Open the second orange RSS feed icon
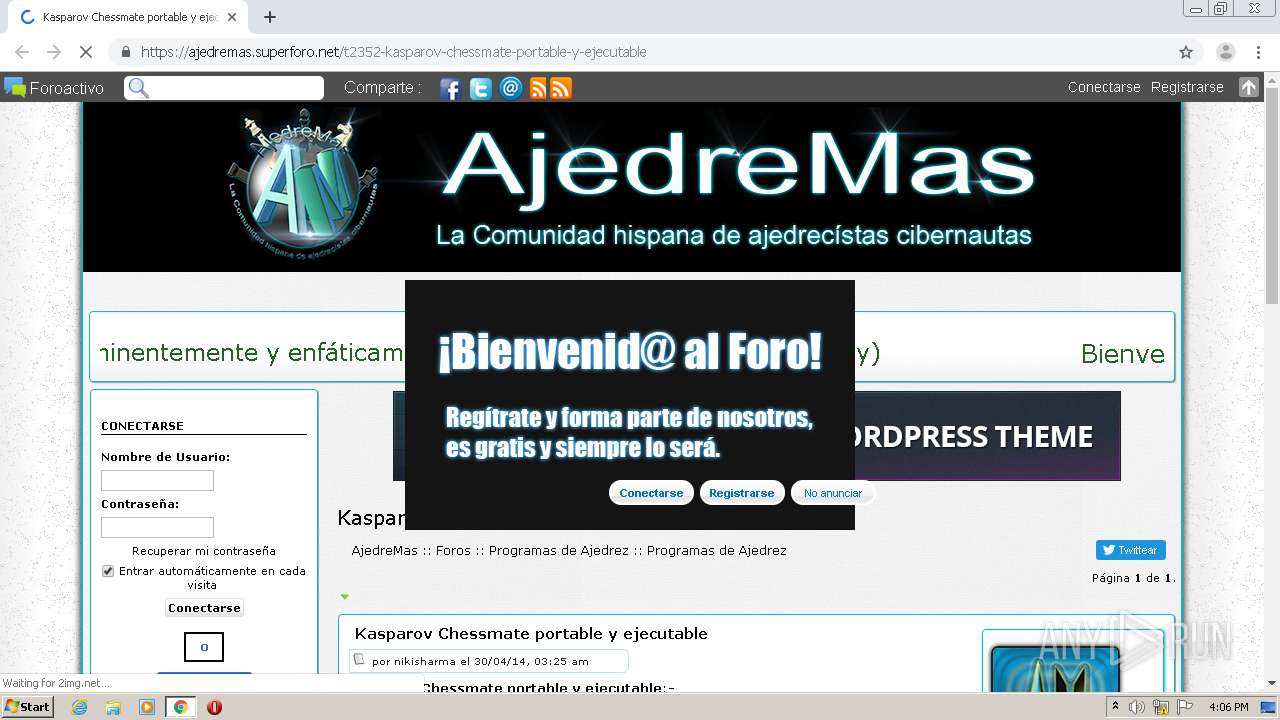The height and width of the screenshot is (720, 1280). coord(561,88)
